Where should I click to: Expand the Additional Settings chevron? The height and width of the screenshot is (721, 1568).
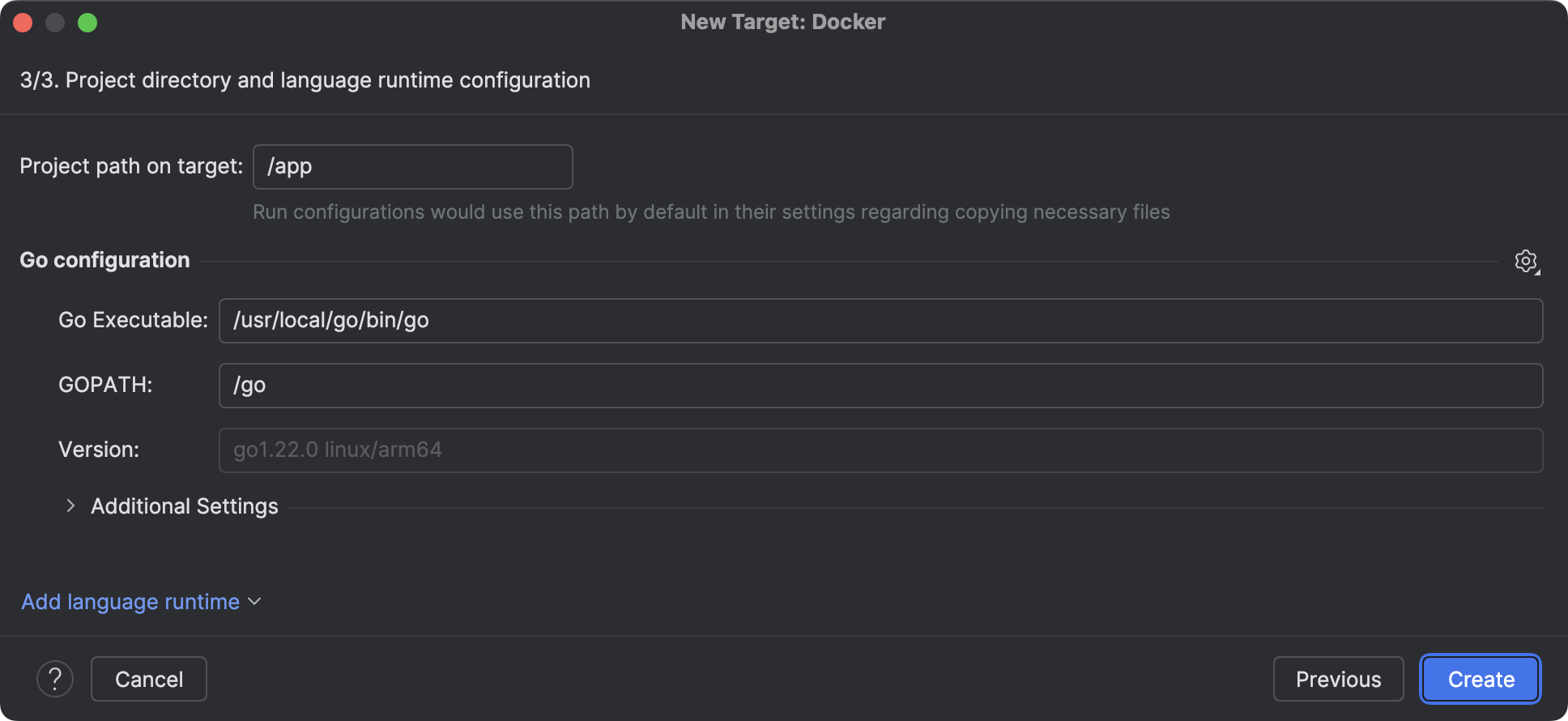pyautogui.click(x=71, y=506)
